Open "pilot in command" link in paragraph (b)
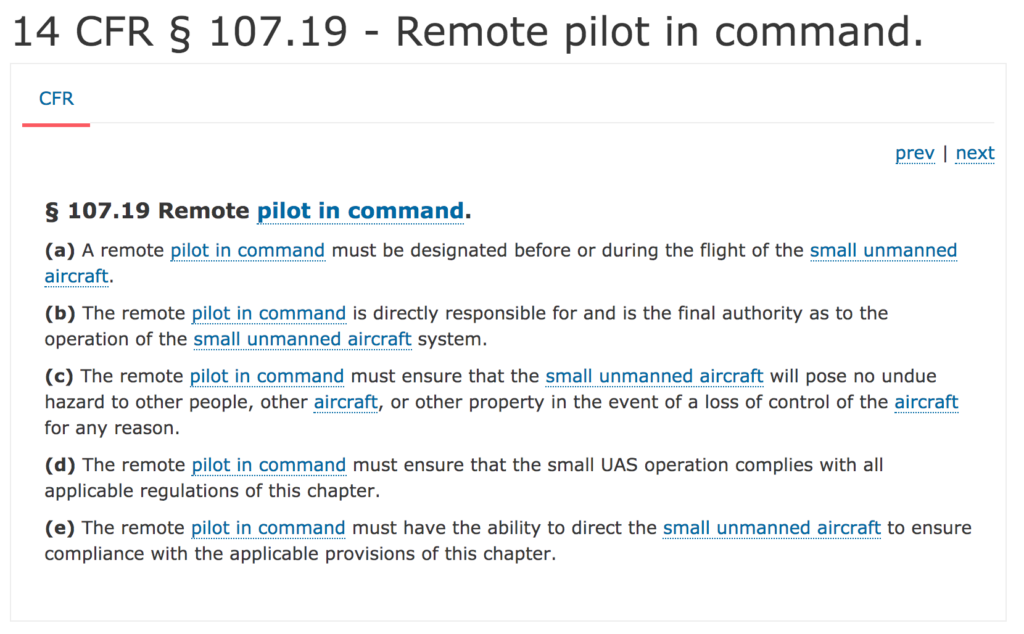Screen dimensions: 1024x634 [x=269, y=313]
